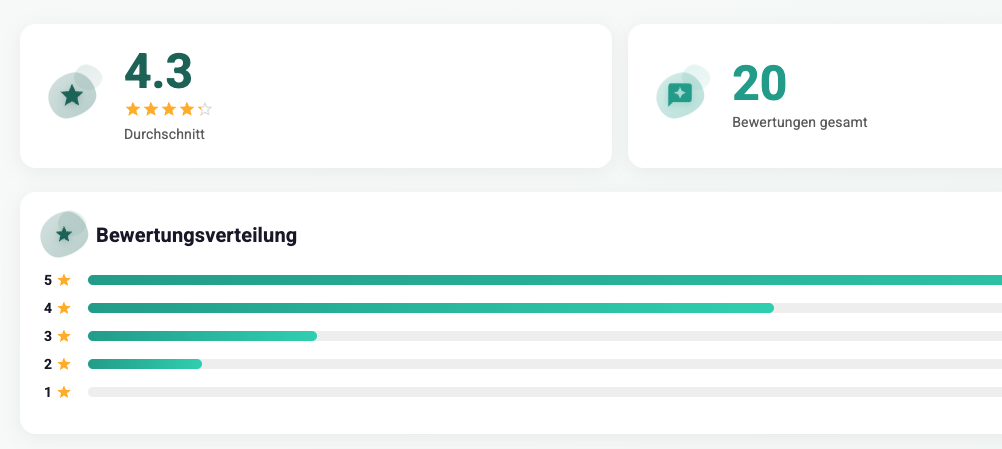Click the Durchschnitt label
This screenshot has height=449, width=1002.
(x=164, y=134)
